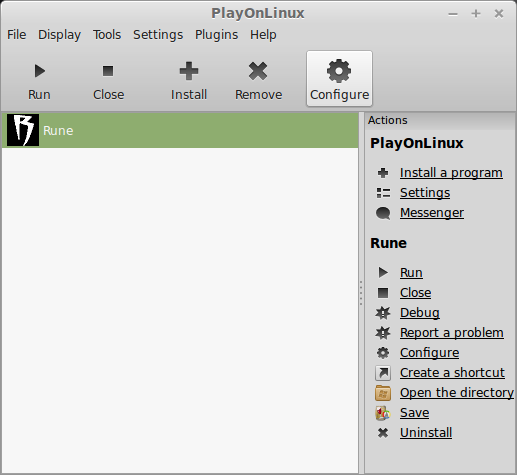This screenshot has width=517, height=475.
Task: Click the Uninstall X icon in sidebar
Action: [x=383, y=433]
